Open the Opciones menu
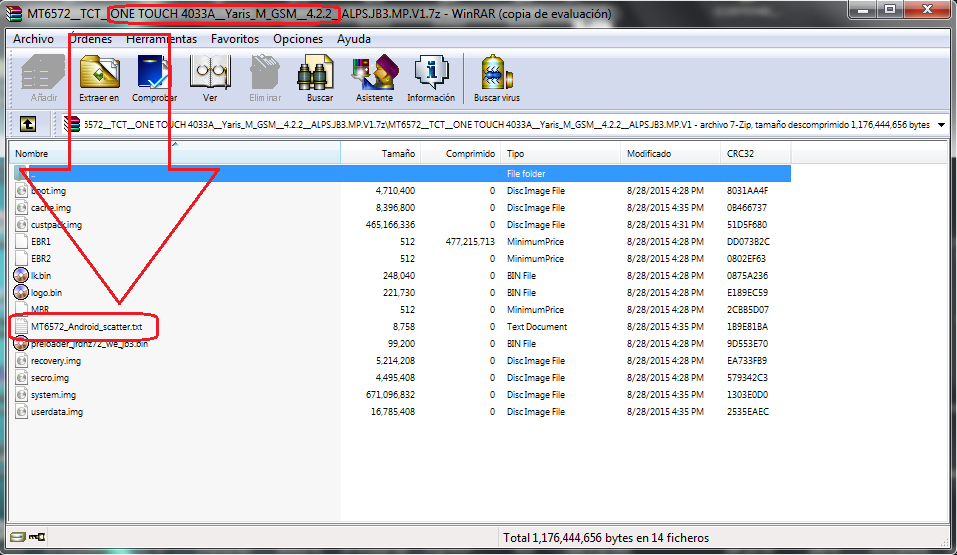This screenshot has width=957, height=555. tap(298, 38)
